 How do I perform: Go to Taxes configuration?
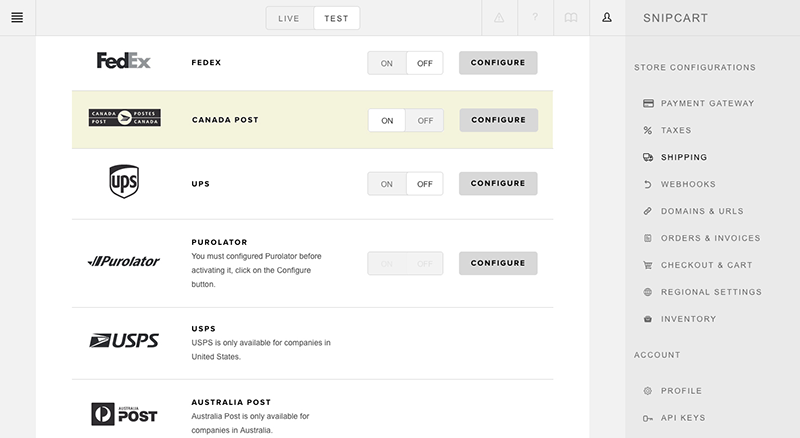pos(676,130)
